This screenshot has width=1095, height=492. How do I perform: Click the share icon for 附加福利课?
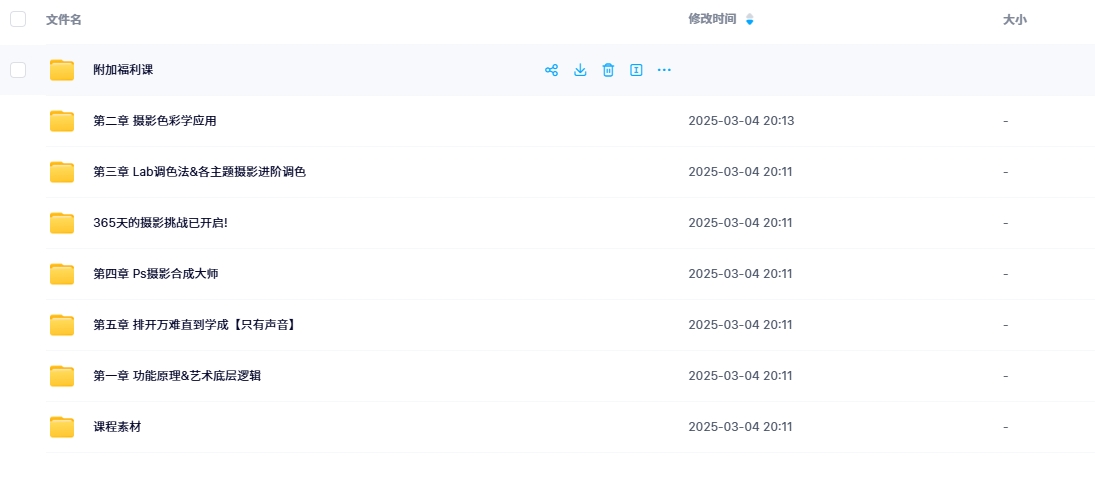[551, 70]
